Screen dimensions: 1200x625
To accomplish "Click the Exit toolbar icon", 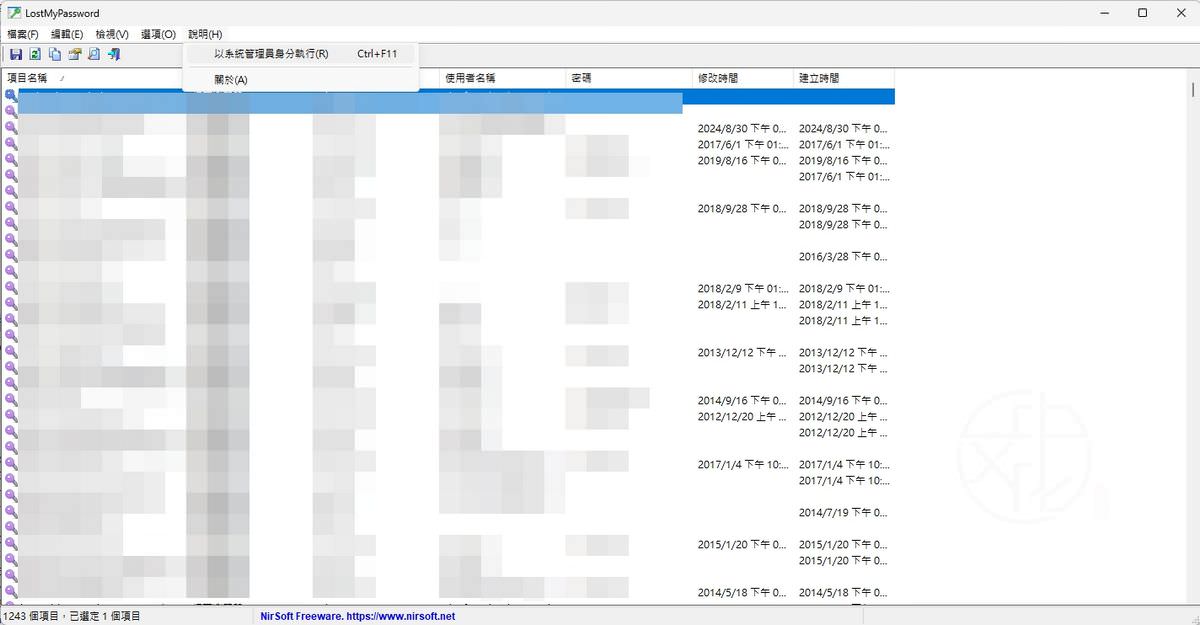I will pyautogui.click(x=114, y=54).
